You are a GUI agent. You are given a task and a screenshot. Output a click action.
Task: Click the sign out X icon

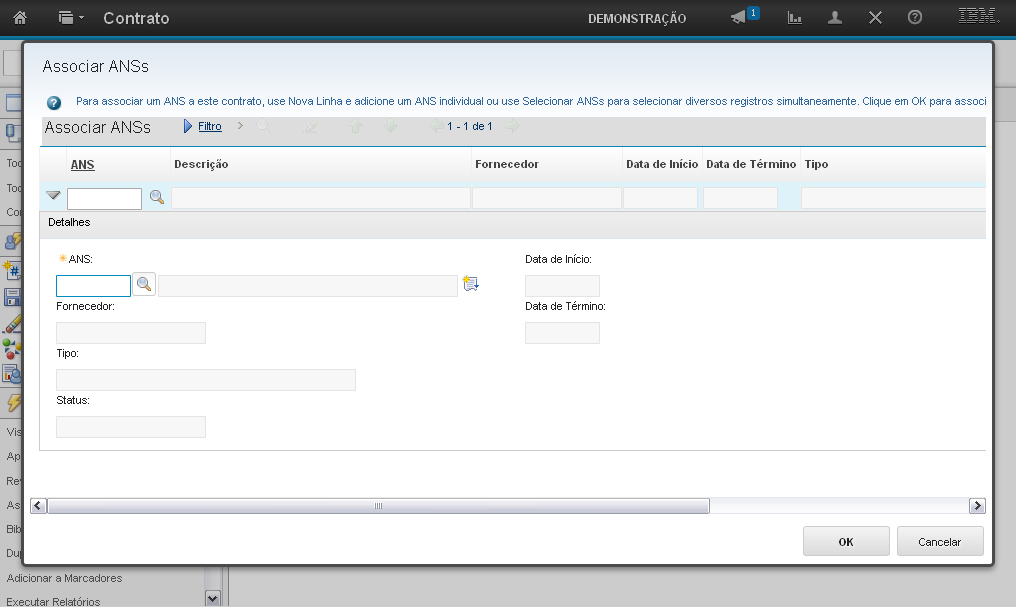coord(875,18)
